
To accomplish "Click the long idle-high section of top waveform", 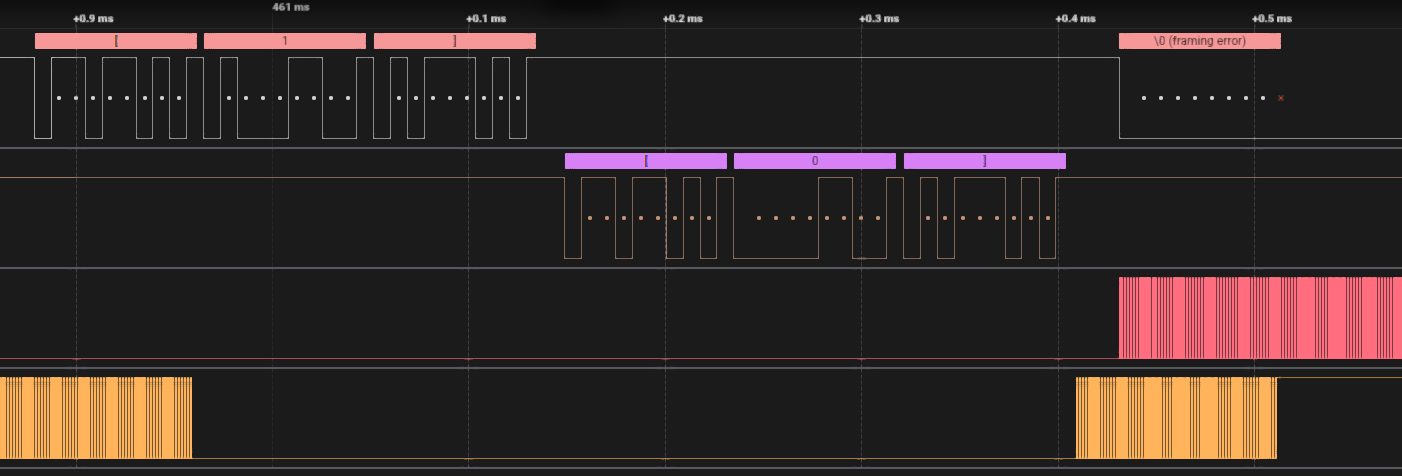I will [x=820, y=58].
